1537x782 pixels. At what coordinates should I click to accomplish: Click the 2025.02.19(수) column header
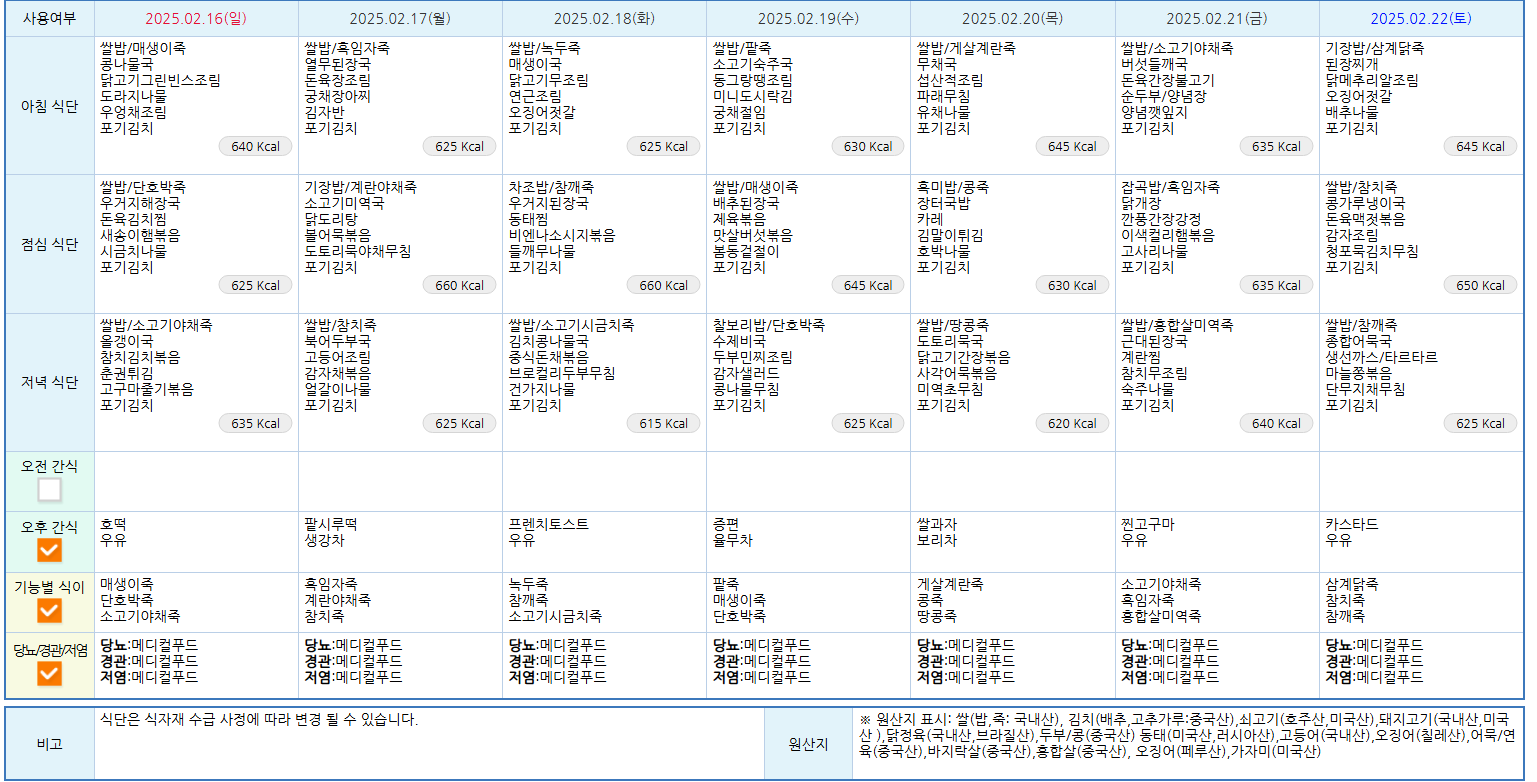(x=808, y=19)
